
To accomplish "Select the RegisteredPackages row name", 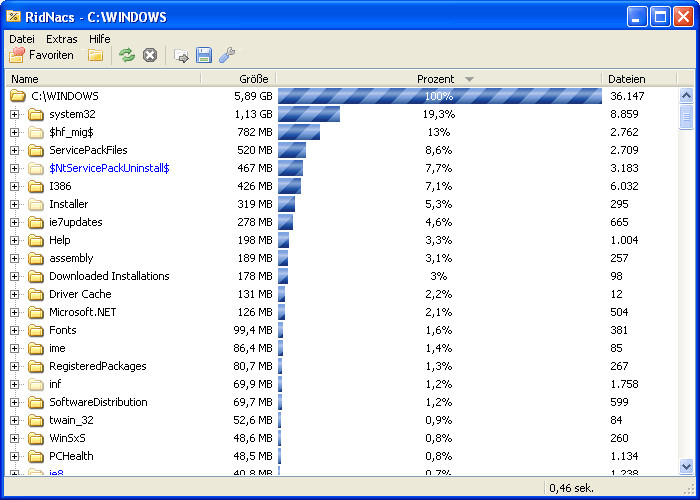I will click(98, 366).
